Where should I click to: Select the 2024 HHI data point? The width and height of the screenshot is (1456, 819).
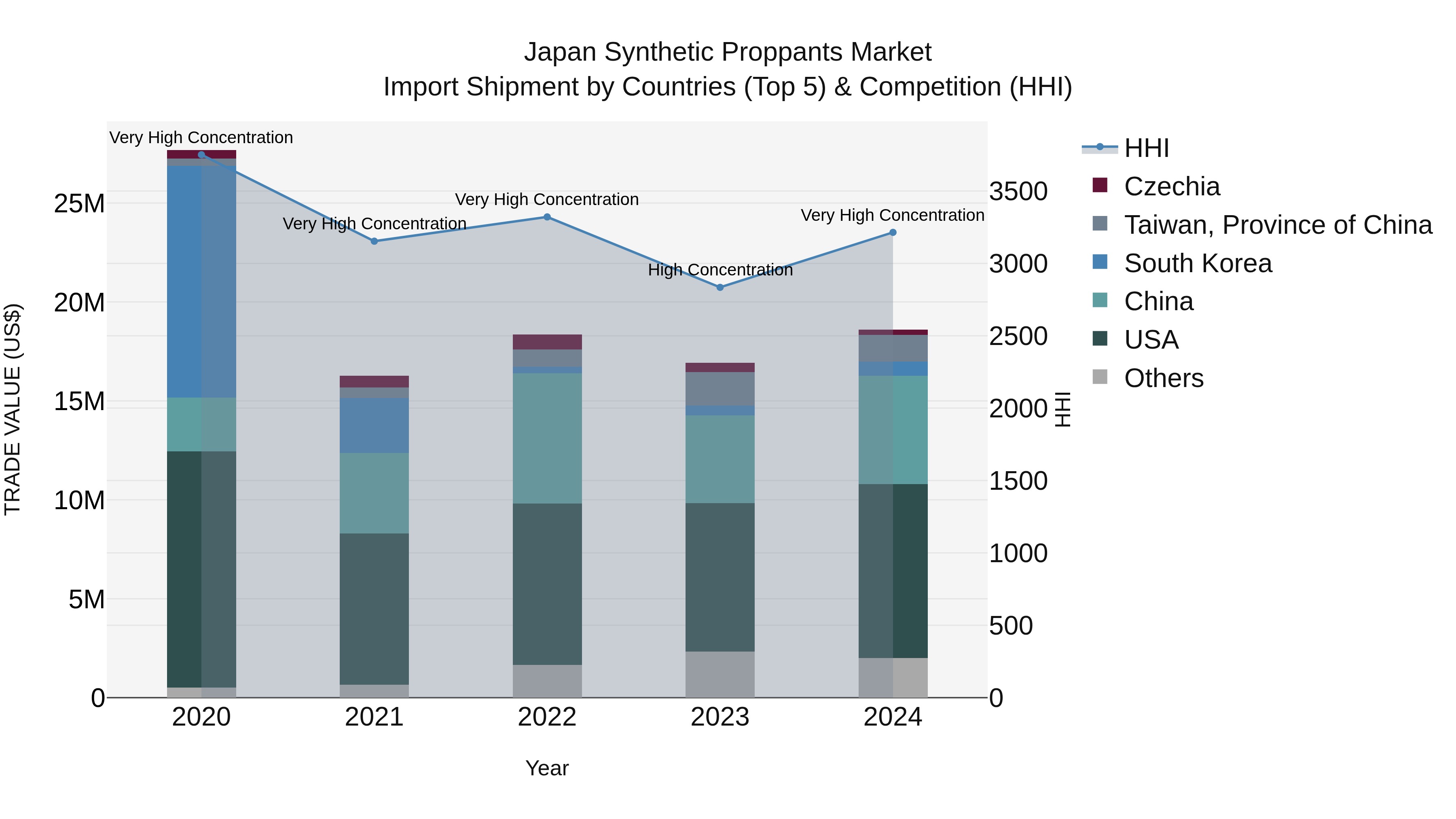coord(893,232)
